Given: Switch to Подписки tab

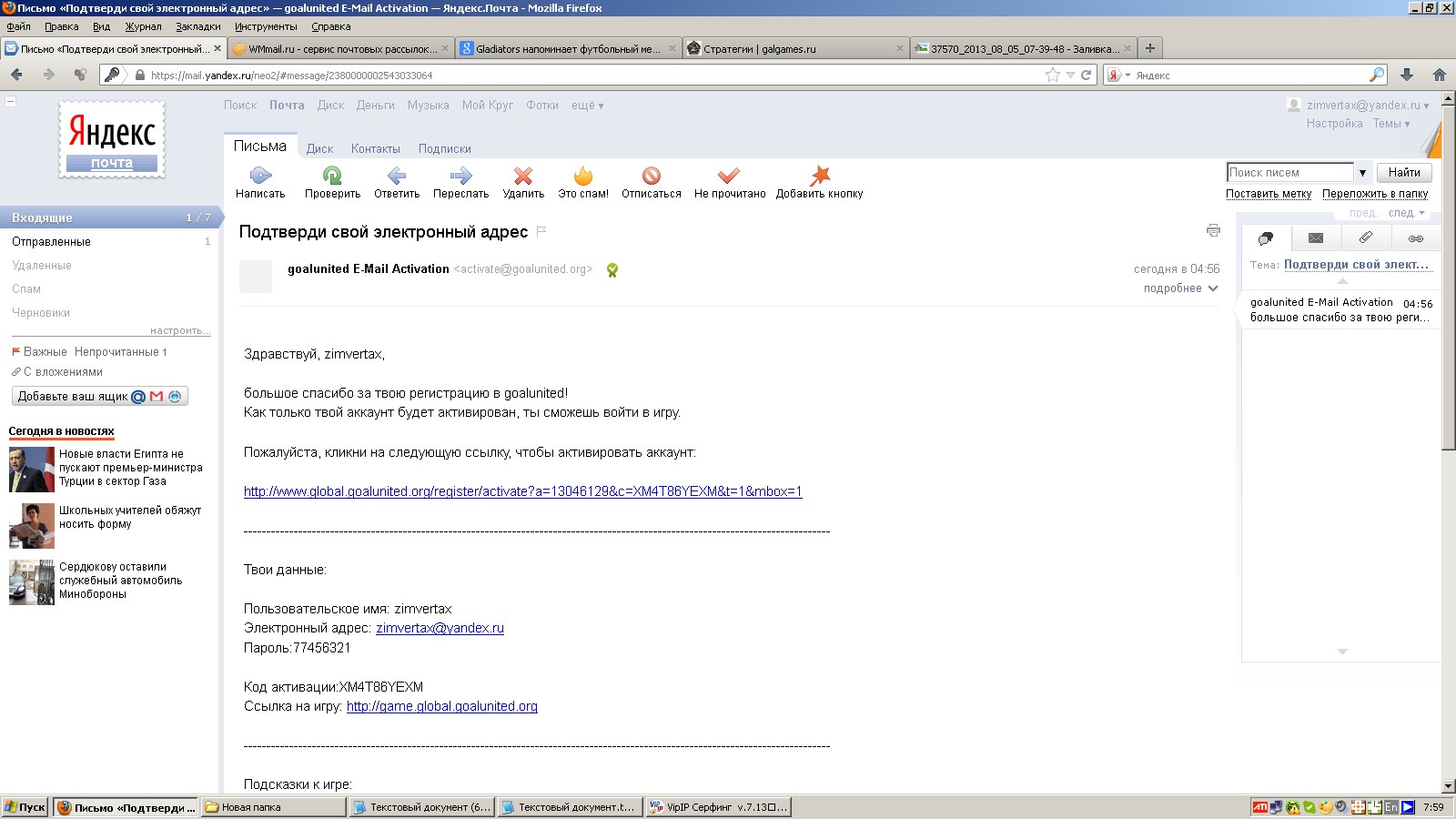Looking at the screenshot, I should [x=444, y=149].
